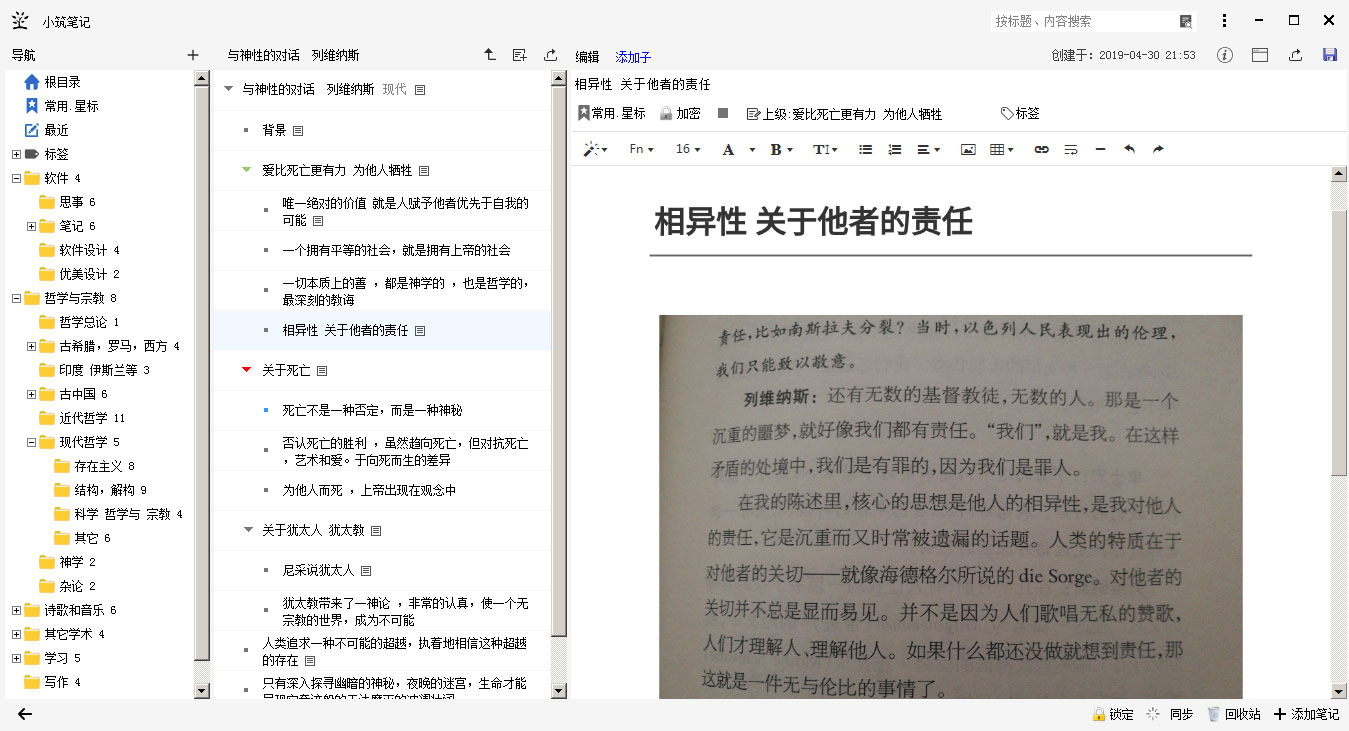Toggle 锁定 lock in status bar
1349x731 pixels.
(x=1112, y=714)
